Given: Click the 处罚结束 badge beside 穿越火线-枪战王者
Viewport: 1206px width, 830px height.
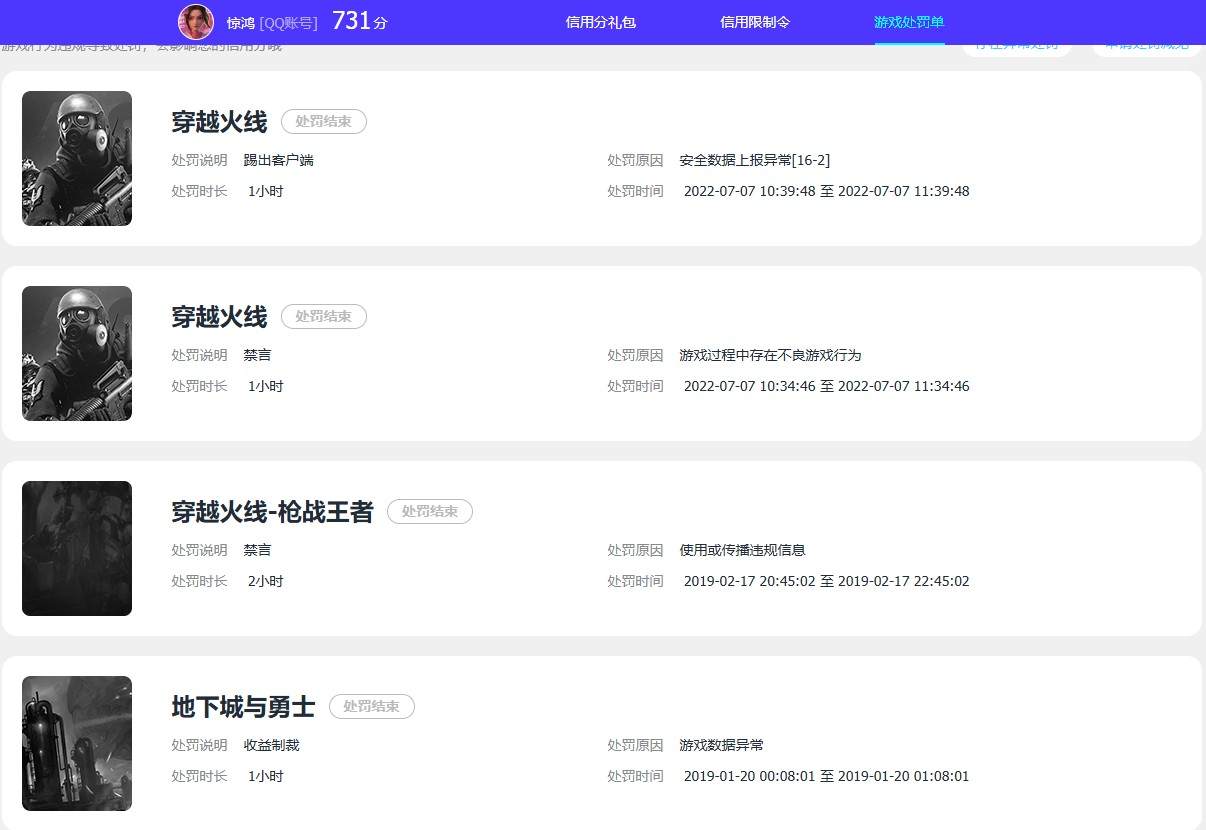Looking at the screenshot, I should 430,512.
